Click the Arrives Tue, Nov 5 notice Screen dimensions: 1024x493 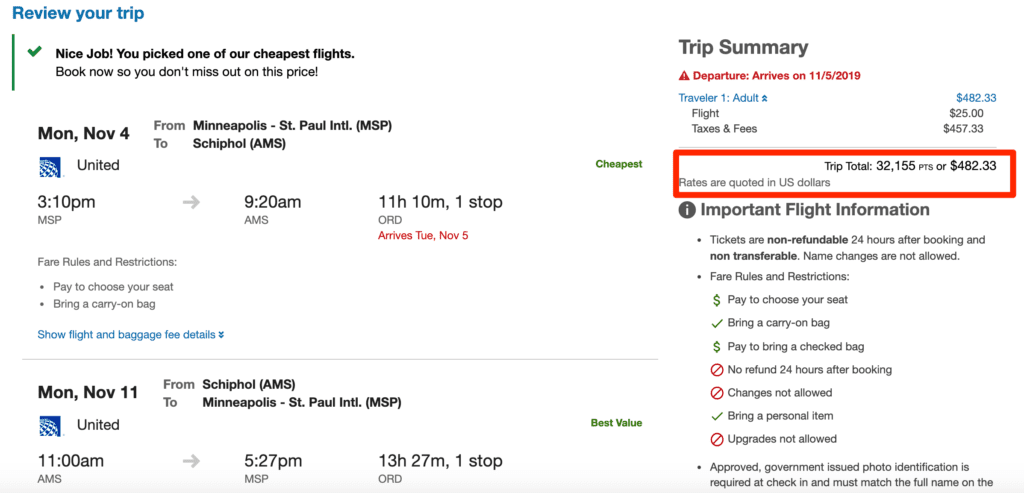coord(423,236)
